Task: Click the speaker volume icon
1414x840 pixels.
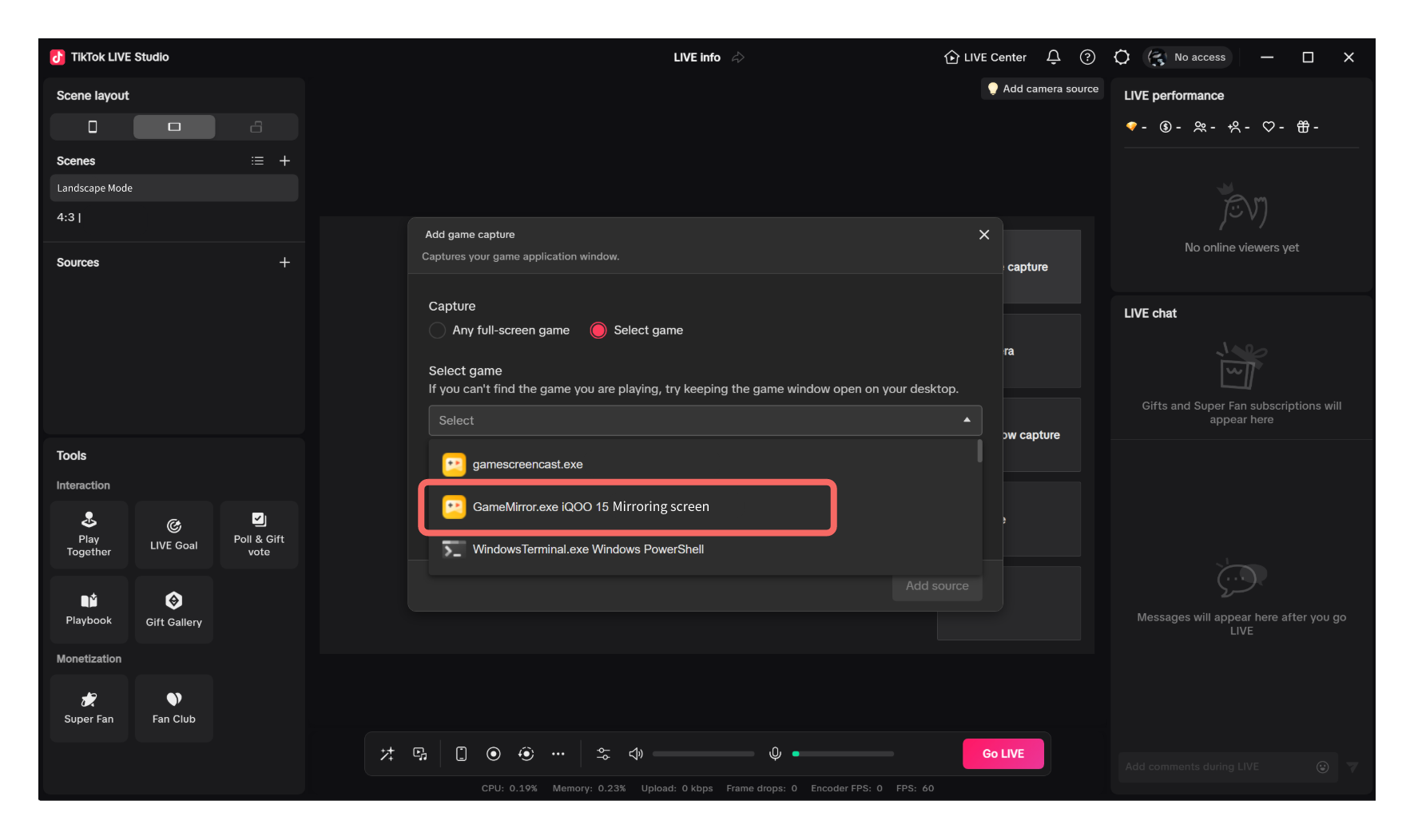Action: point(636,754)
